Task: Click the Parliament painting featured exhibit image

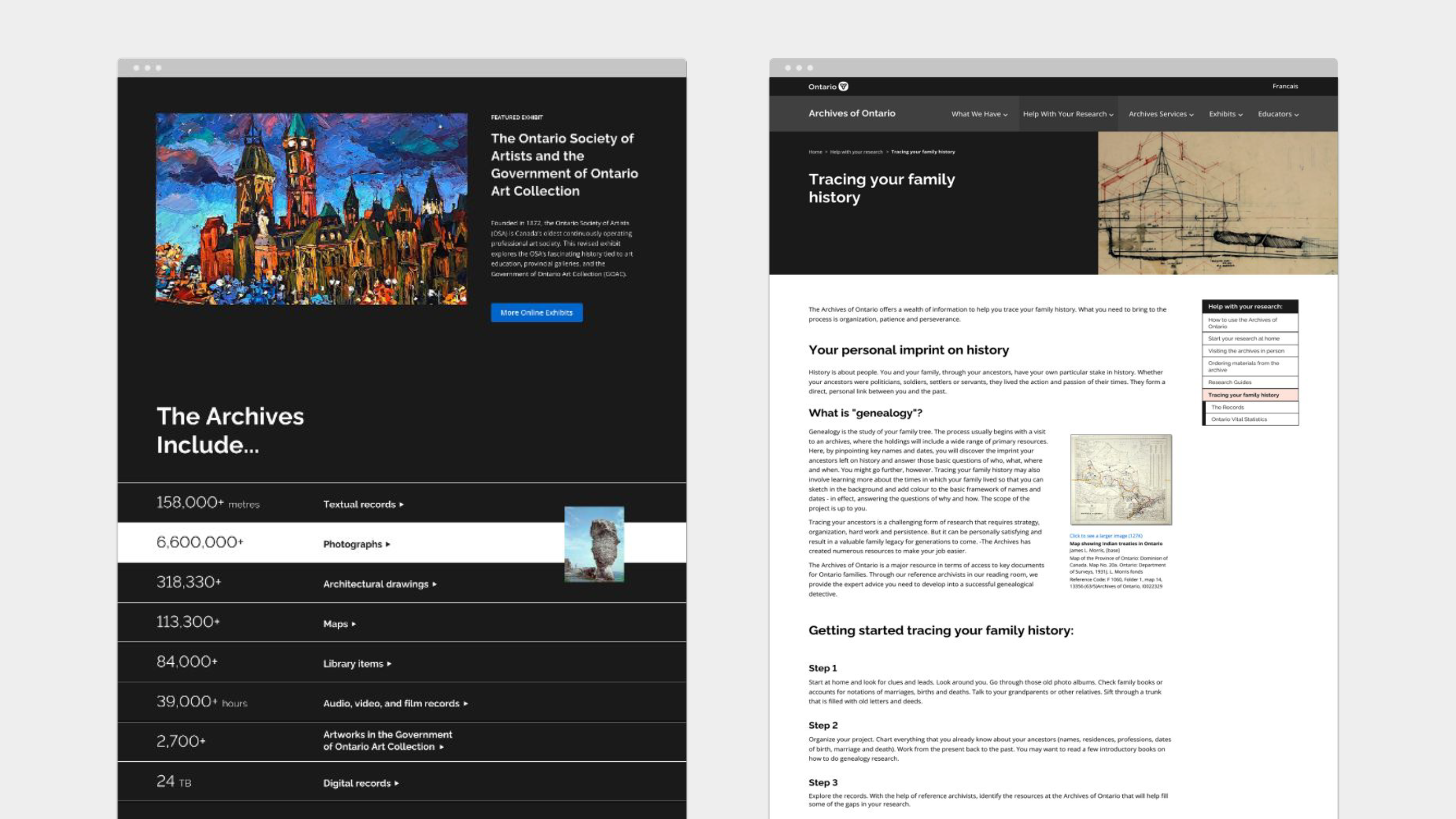Action: (x=312, y=209)
